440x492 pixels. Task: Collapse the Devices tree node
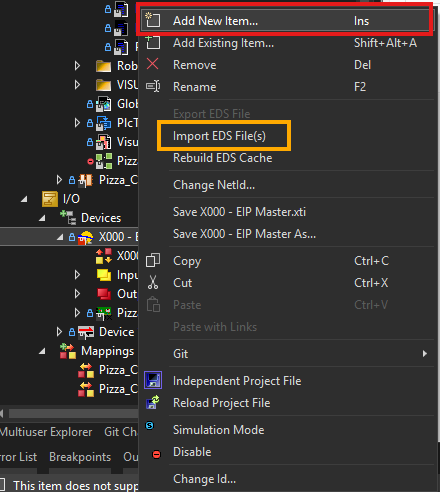[42, 218]
